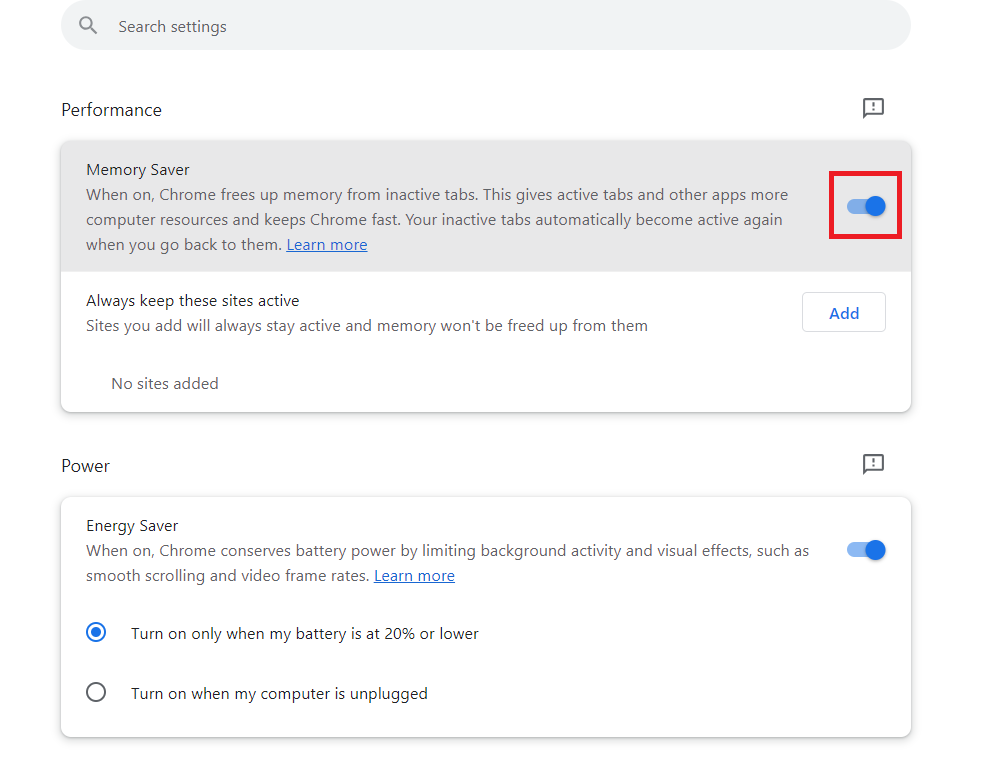
Task: Click the Always keep these sites active label
Action: 192,301
